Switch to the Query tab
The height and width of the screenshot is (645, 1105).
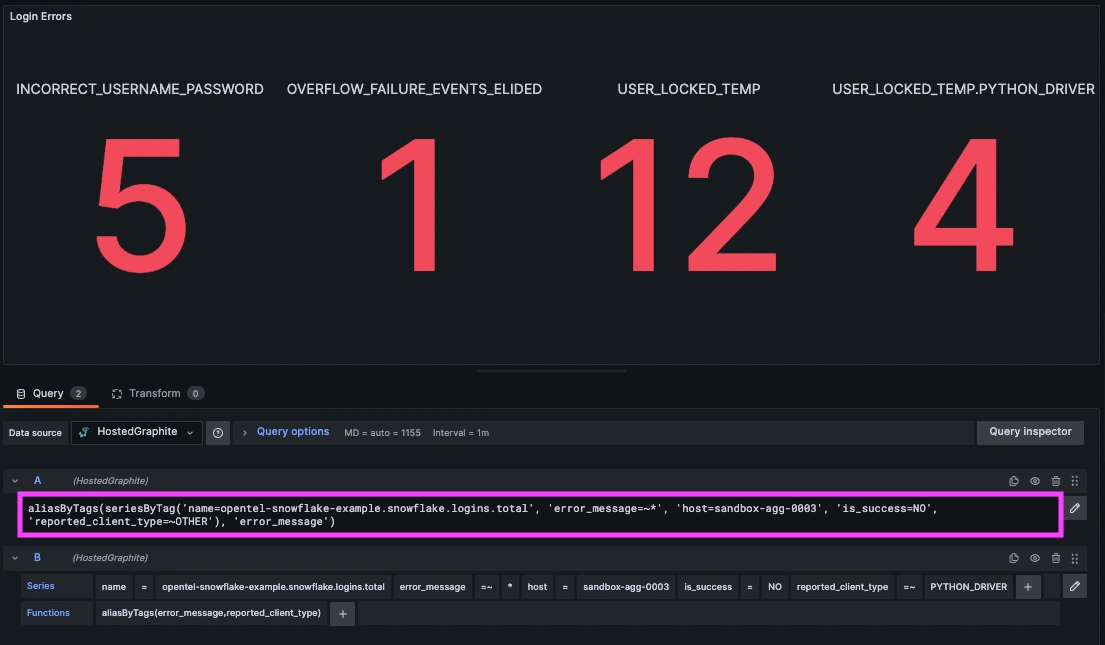[x=51, y=393]
